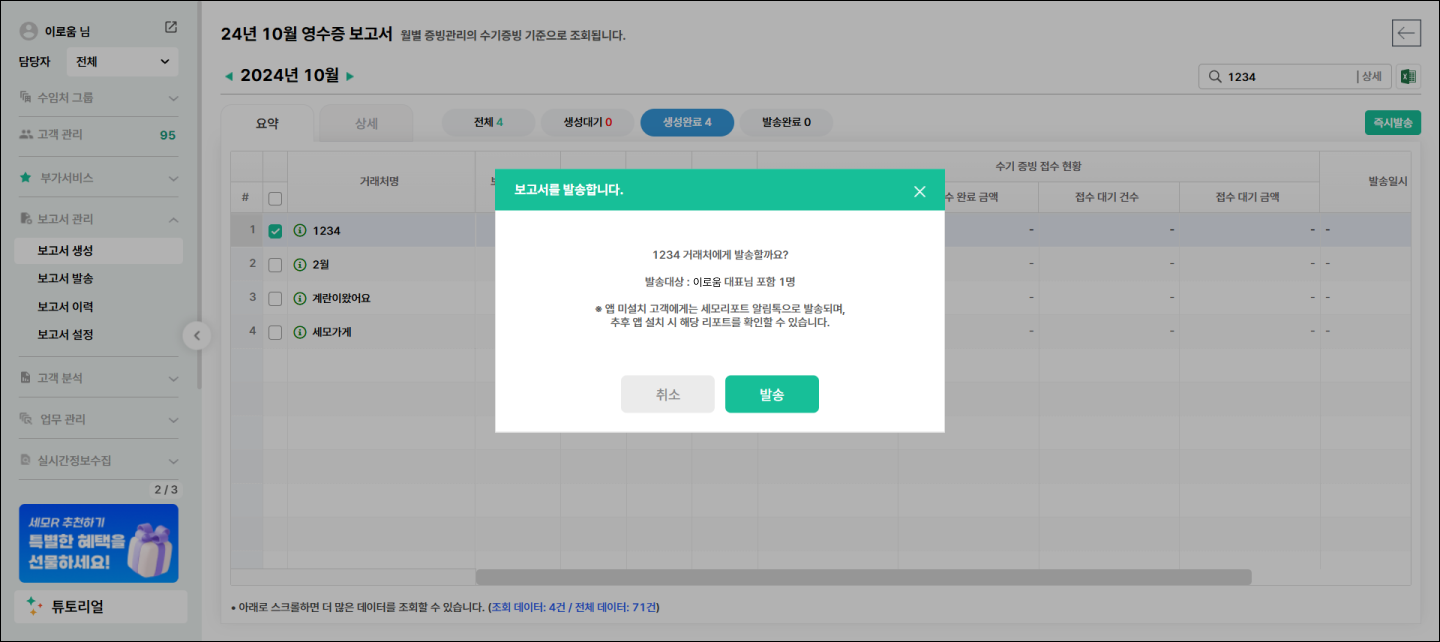Screen dimensions: 1440x642
Task: Click the info icon next to 세모가게
Action: pos(299,333)
